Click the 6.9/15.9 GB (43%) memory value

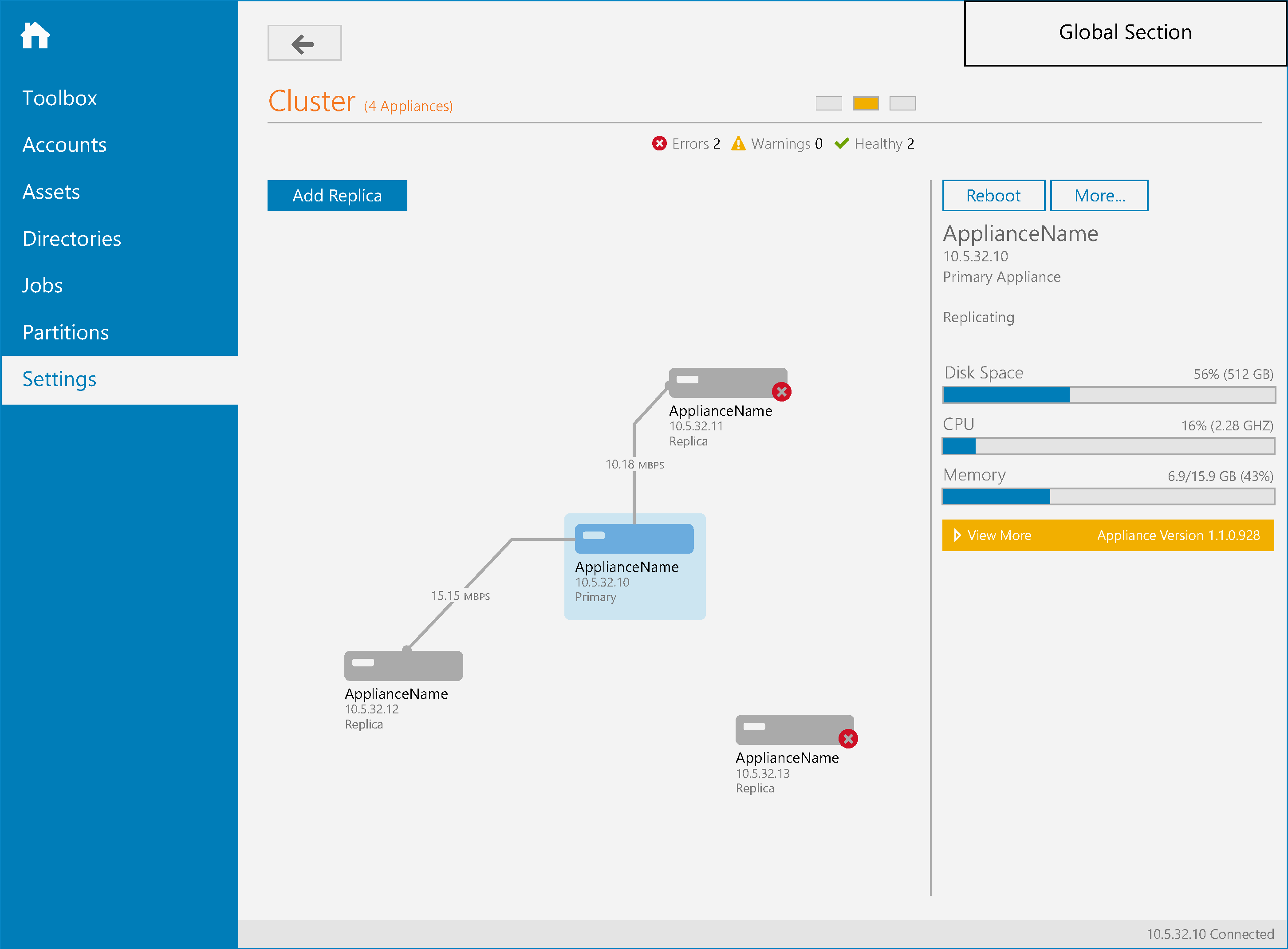click(1221, 476)
